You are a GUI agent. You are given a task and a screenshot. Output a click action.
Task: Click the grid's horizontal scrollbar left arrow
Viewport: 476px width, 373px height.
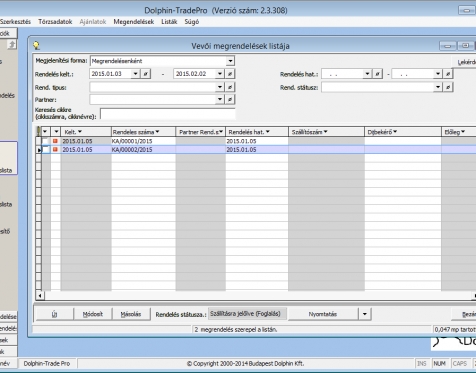pos(40,295)
